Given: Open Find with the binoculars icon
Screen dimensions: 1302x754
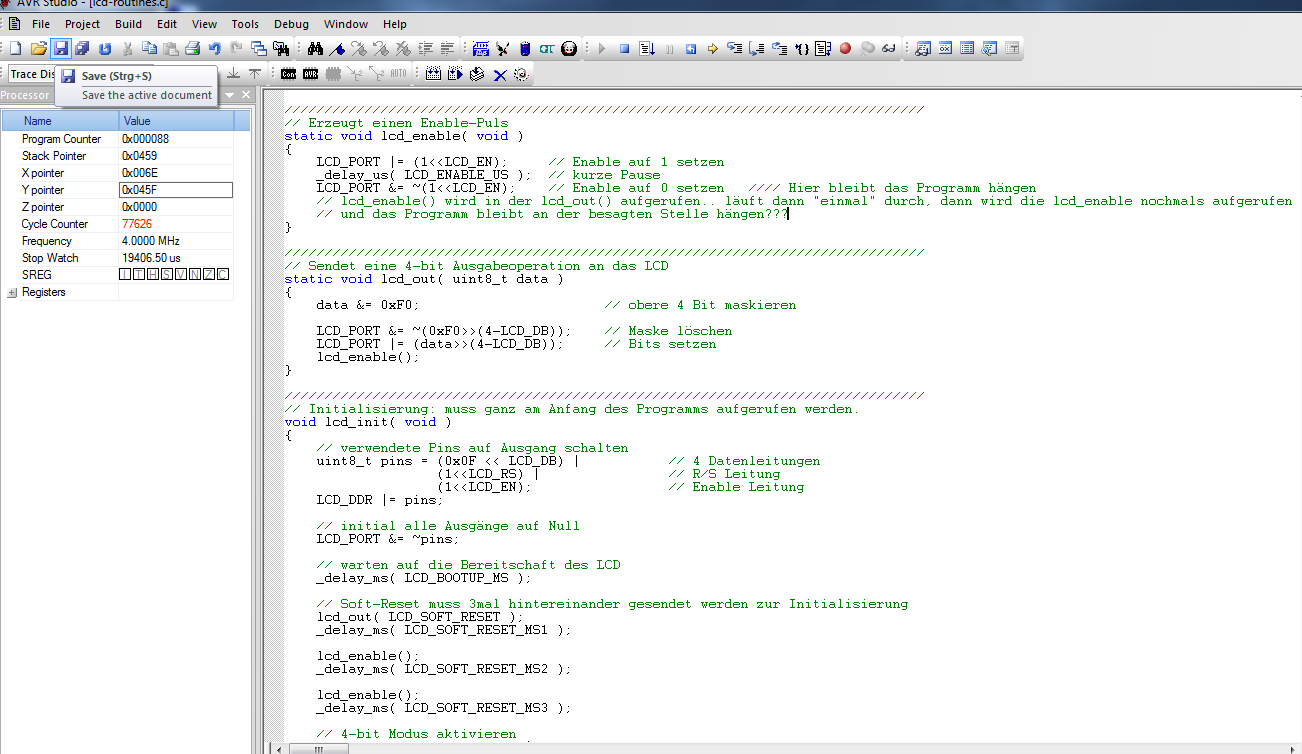Looking at the screenshot, I should click(x=315, y=48).
